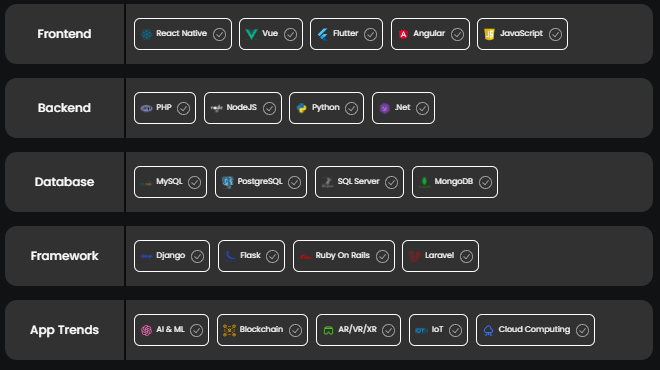The image size is (660, 370).
Task: Toggle the IoT checkmark circle
Action: [x=455, y=330]
